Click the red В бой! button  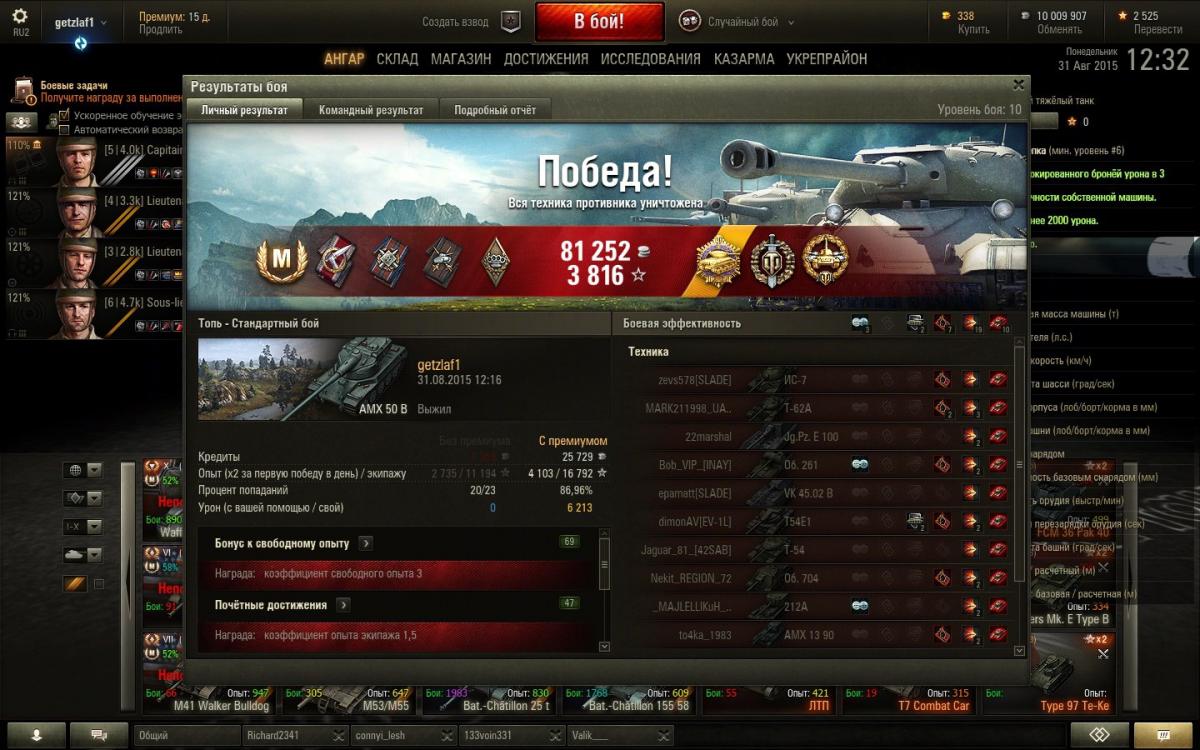pos(599,22)
